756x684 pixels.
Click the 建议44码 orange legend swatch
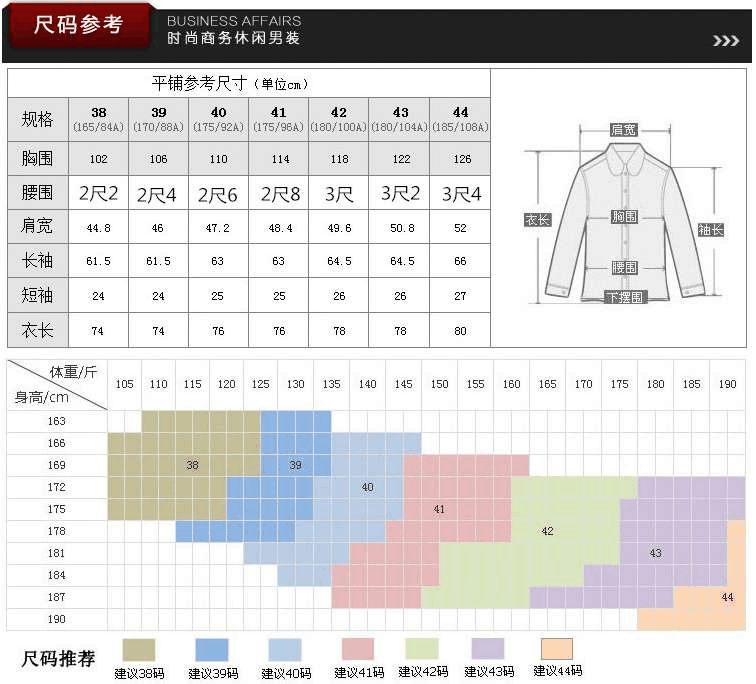point(557,649)
